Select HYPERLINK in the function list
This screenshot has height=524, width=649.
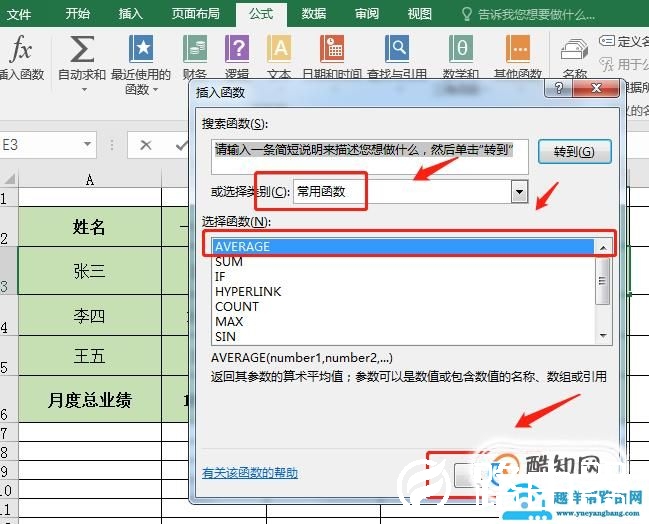coord(404,291)
